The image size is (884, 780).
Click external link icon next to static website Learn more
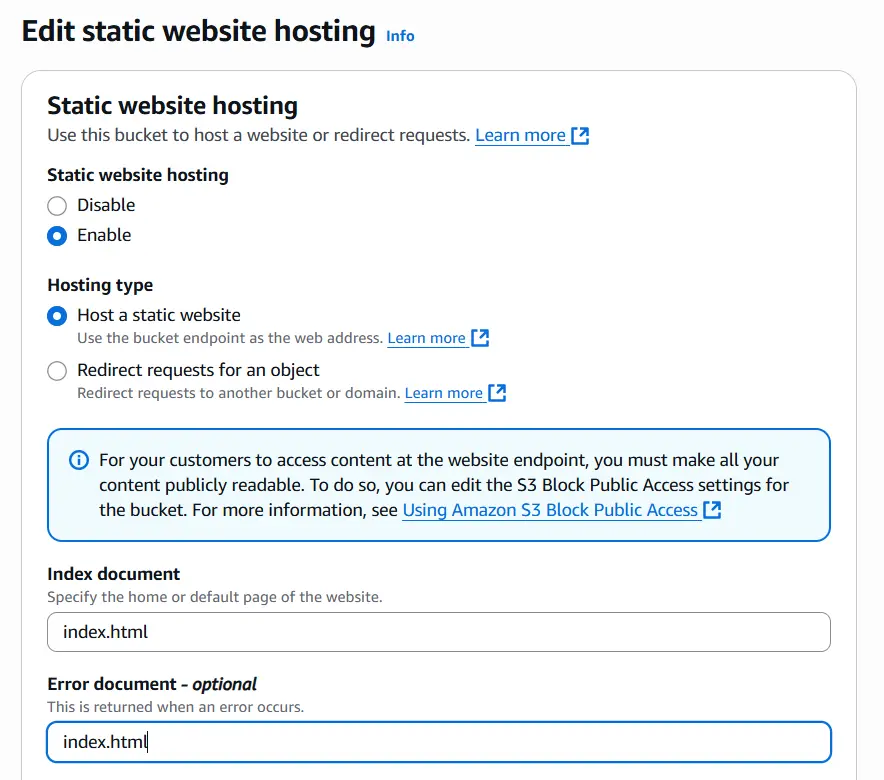click(x=480, y=338)
